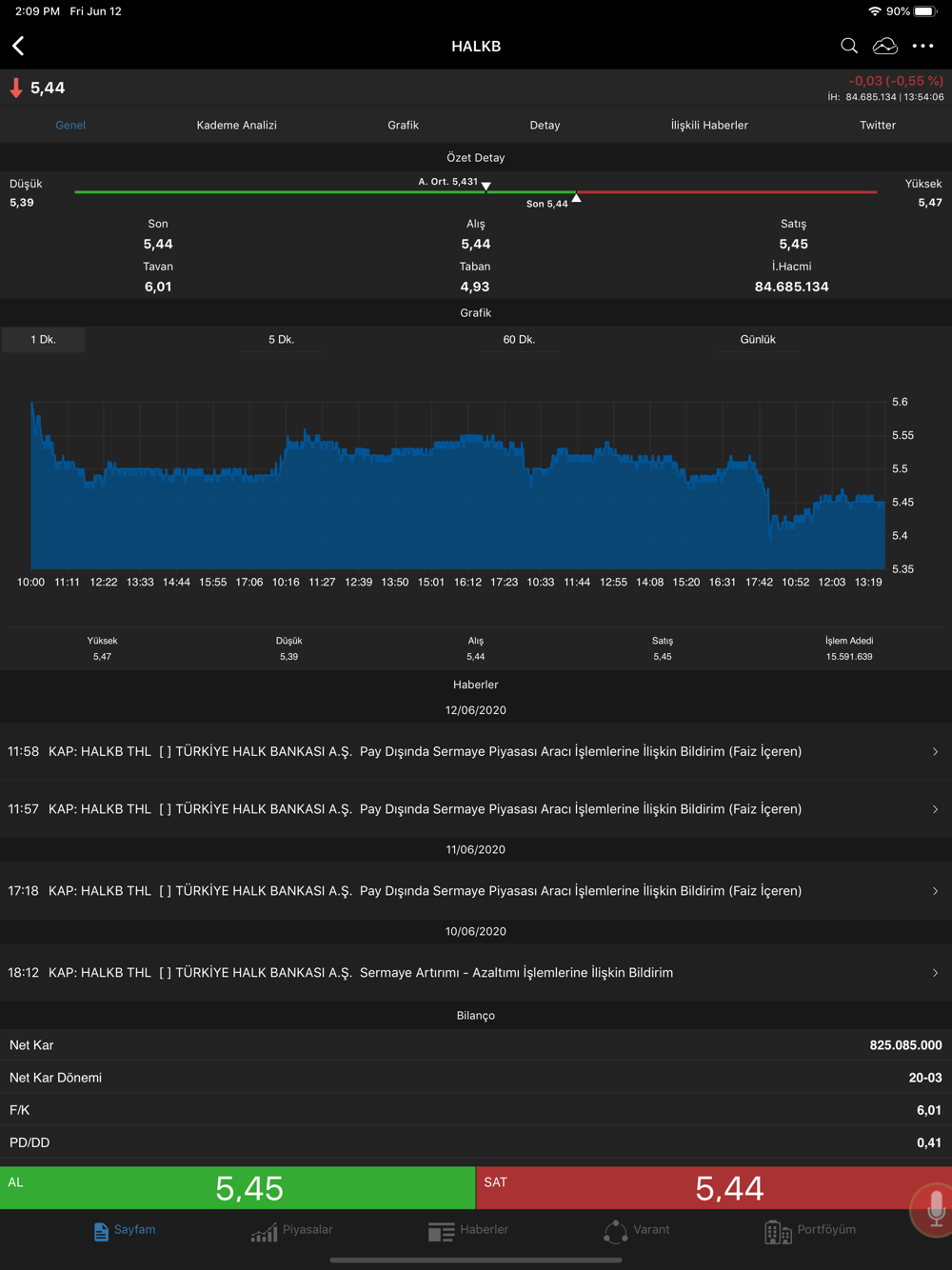Tap the İ.Hacmi value 84.685.134
The image size is (952, 1270).
pyautogui.click(x=792, y=287)
